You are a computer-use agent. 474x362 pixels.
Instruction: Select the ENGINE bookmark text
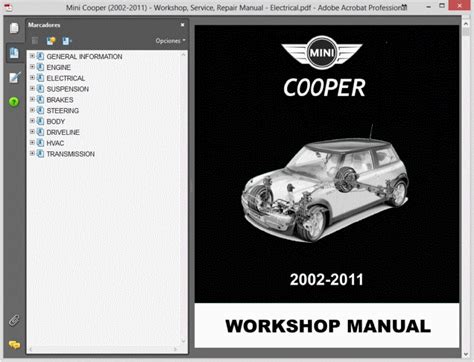(59, 67)
